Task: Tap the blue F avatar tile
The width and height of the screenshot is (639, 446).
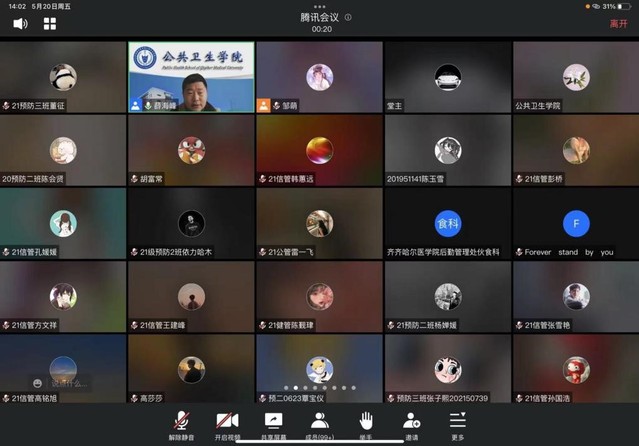Action: pyautogui.click(x=575, y=222)
